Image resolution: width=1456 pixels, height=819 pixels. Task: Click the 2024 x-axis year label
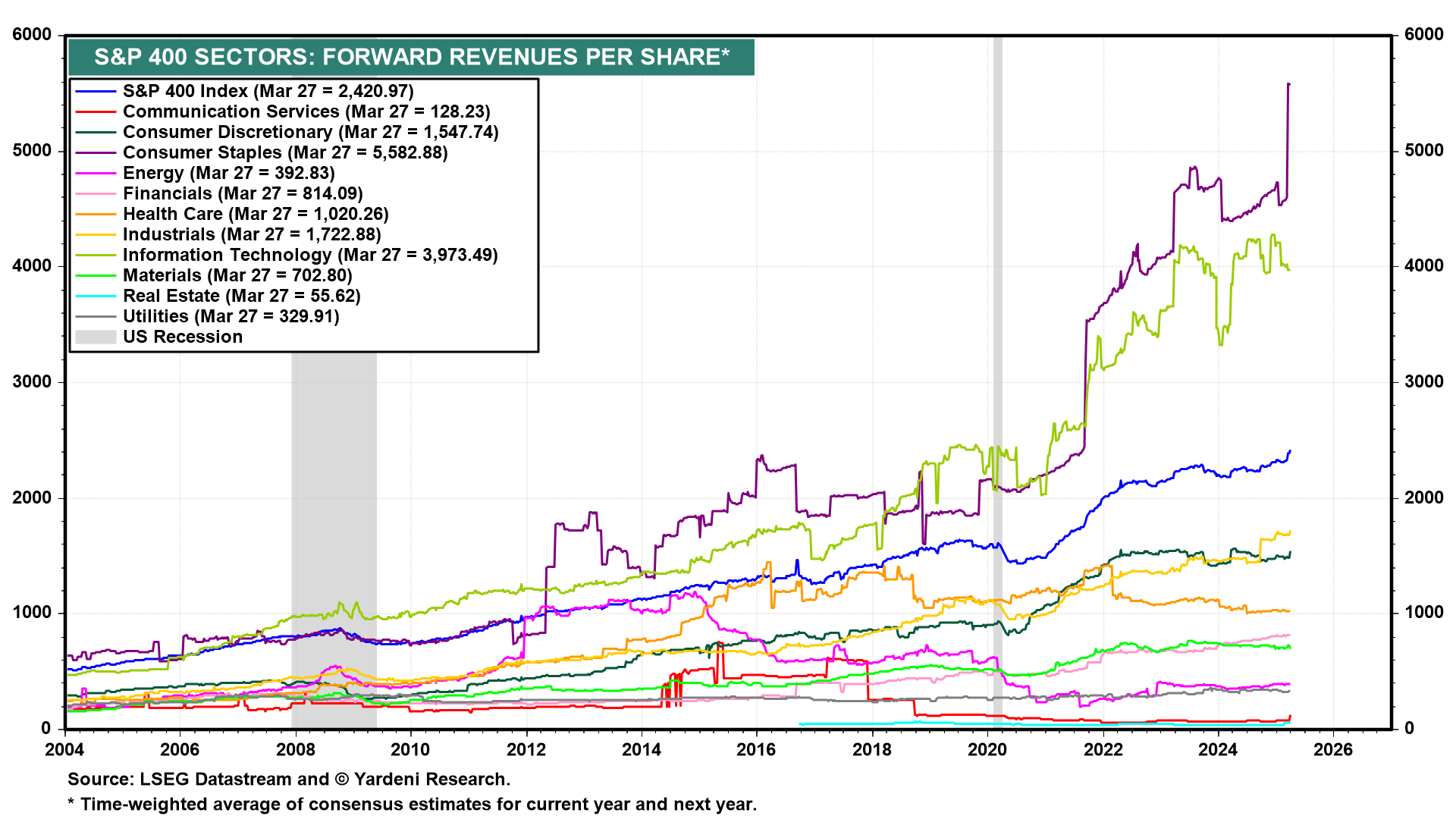click(x=1217, y=750)
